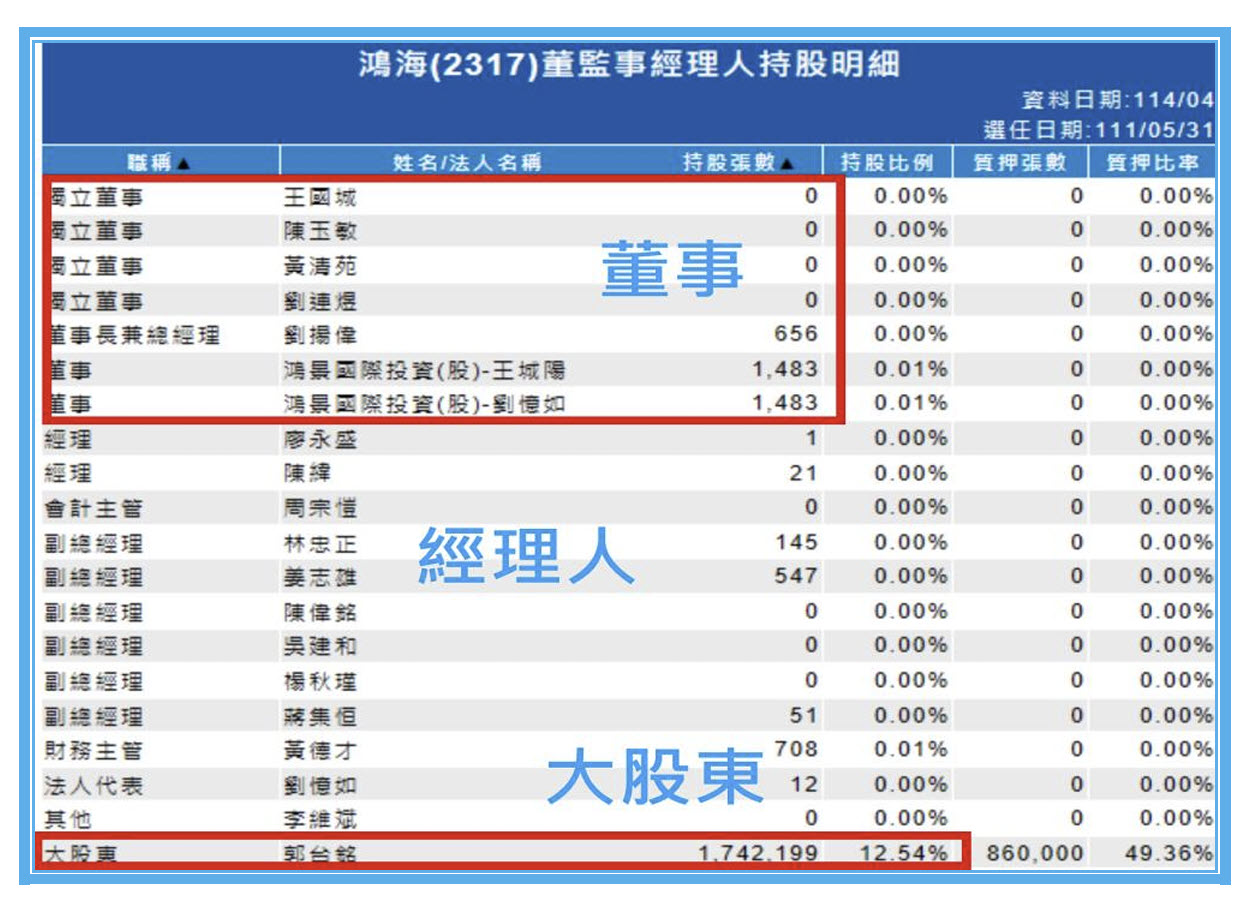Select the name 蔣集恒

pos(320,716)
